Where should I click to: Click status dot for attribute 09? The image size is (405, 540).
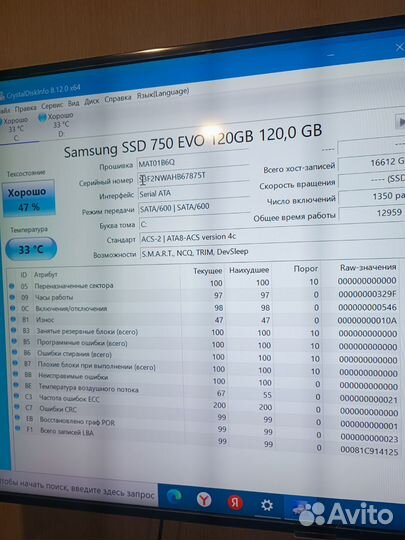pyautogui.click(x=12, y=297)
